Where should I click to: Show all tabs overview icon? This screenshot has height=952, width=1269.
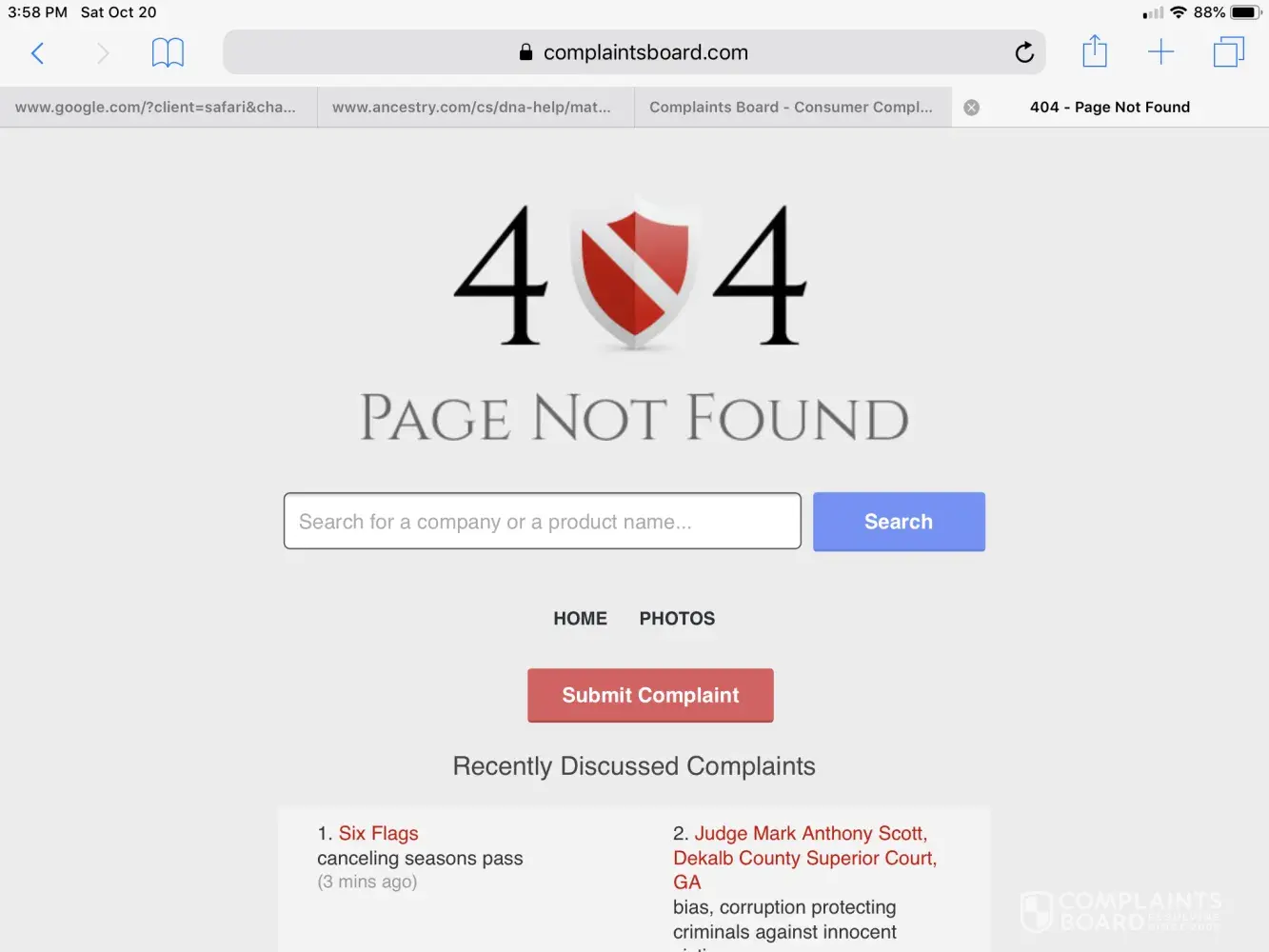click(x=1229, y=51)
